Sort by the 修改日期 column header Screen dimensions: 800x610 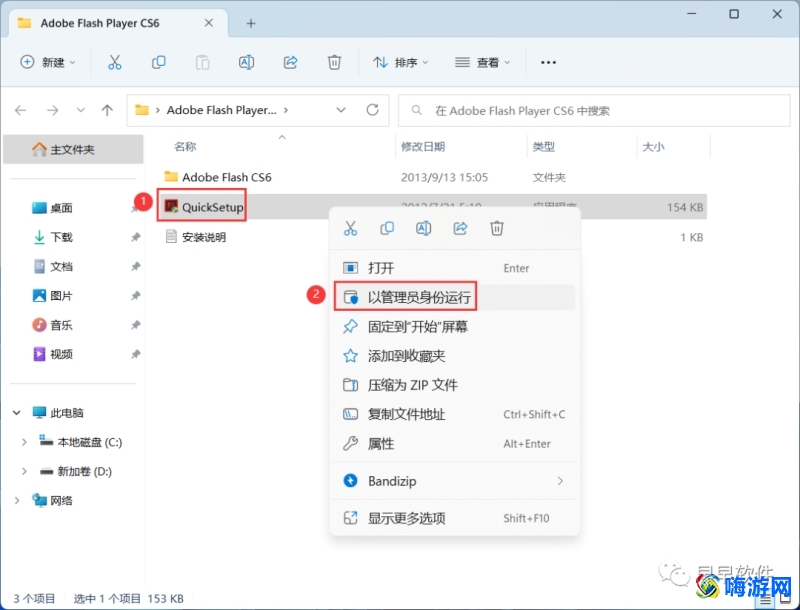(423, 147)
